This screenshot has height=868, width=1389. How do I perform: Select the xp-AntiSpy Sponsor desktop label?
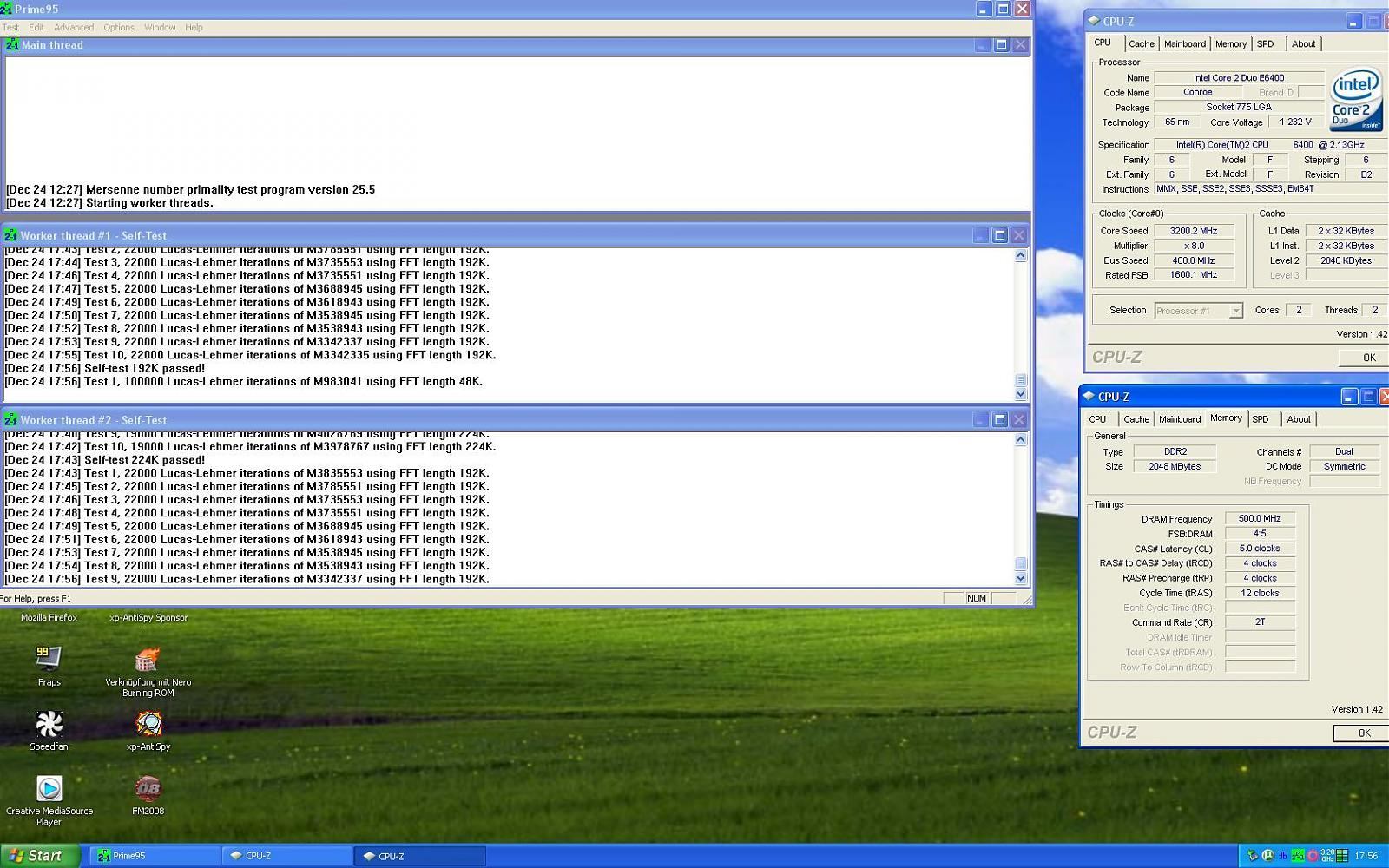point(148,618)
